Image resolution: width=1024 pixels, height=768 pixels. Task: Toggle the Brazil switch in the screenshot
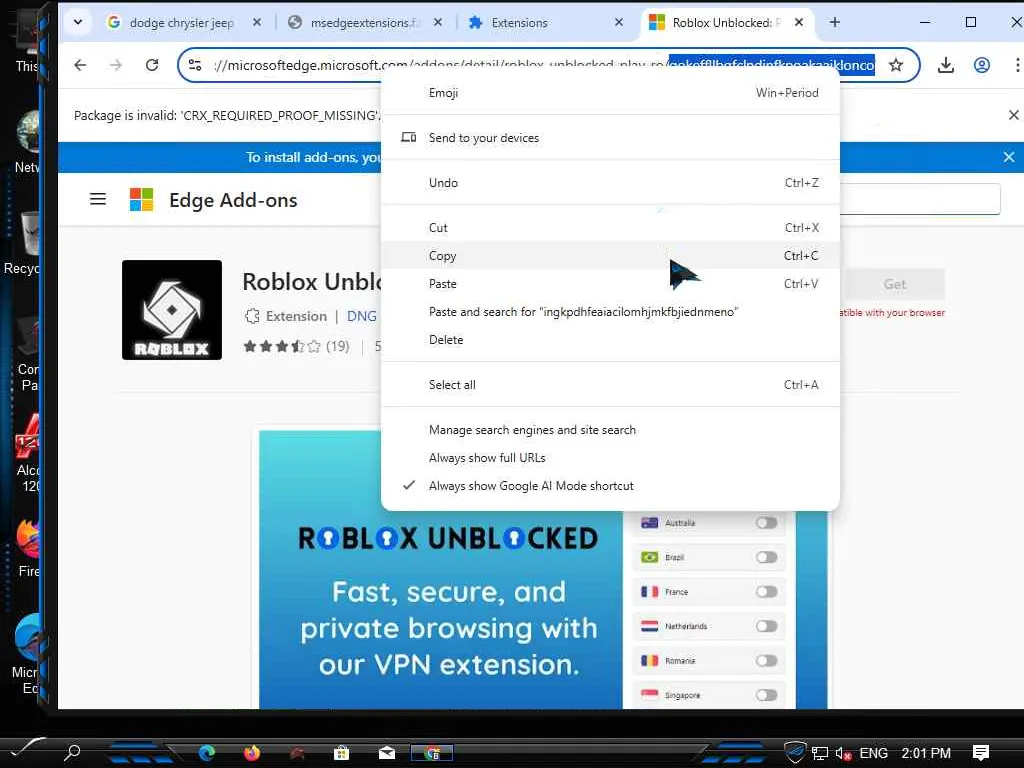point(767,558)
